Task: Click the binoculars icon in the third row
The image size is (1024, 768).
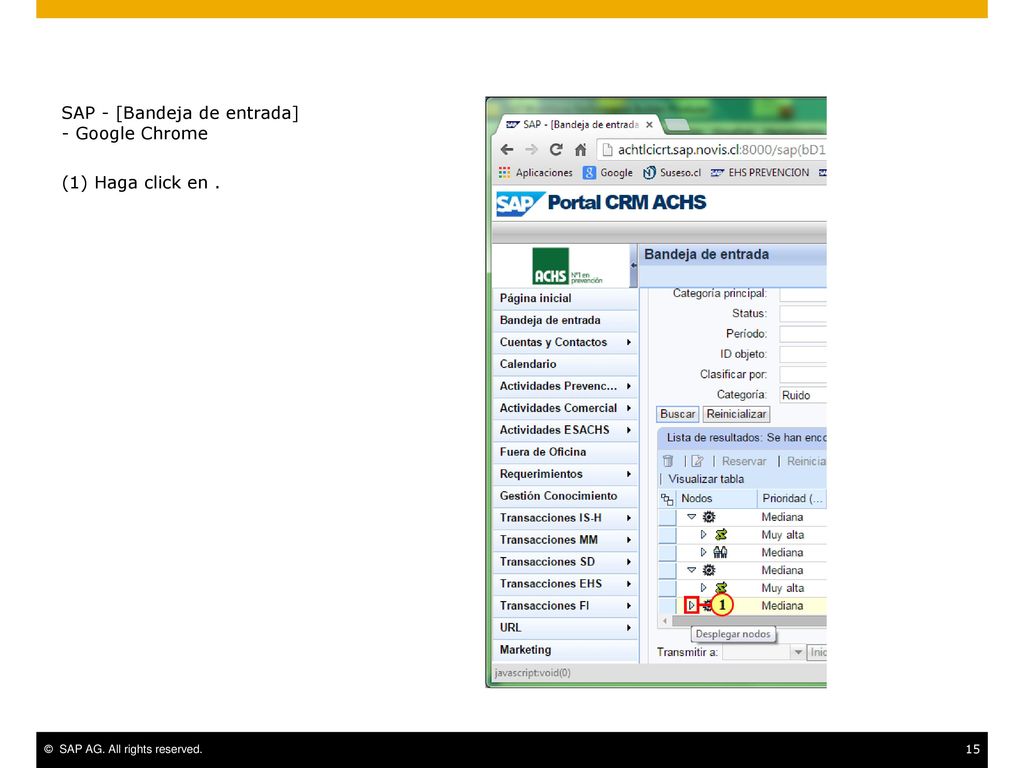Action: coord(720,552)
